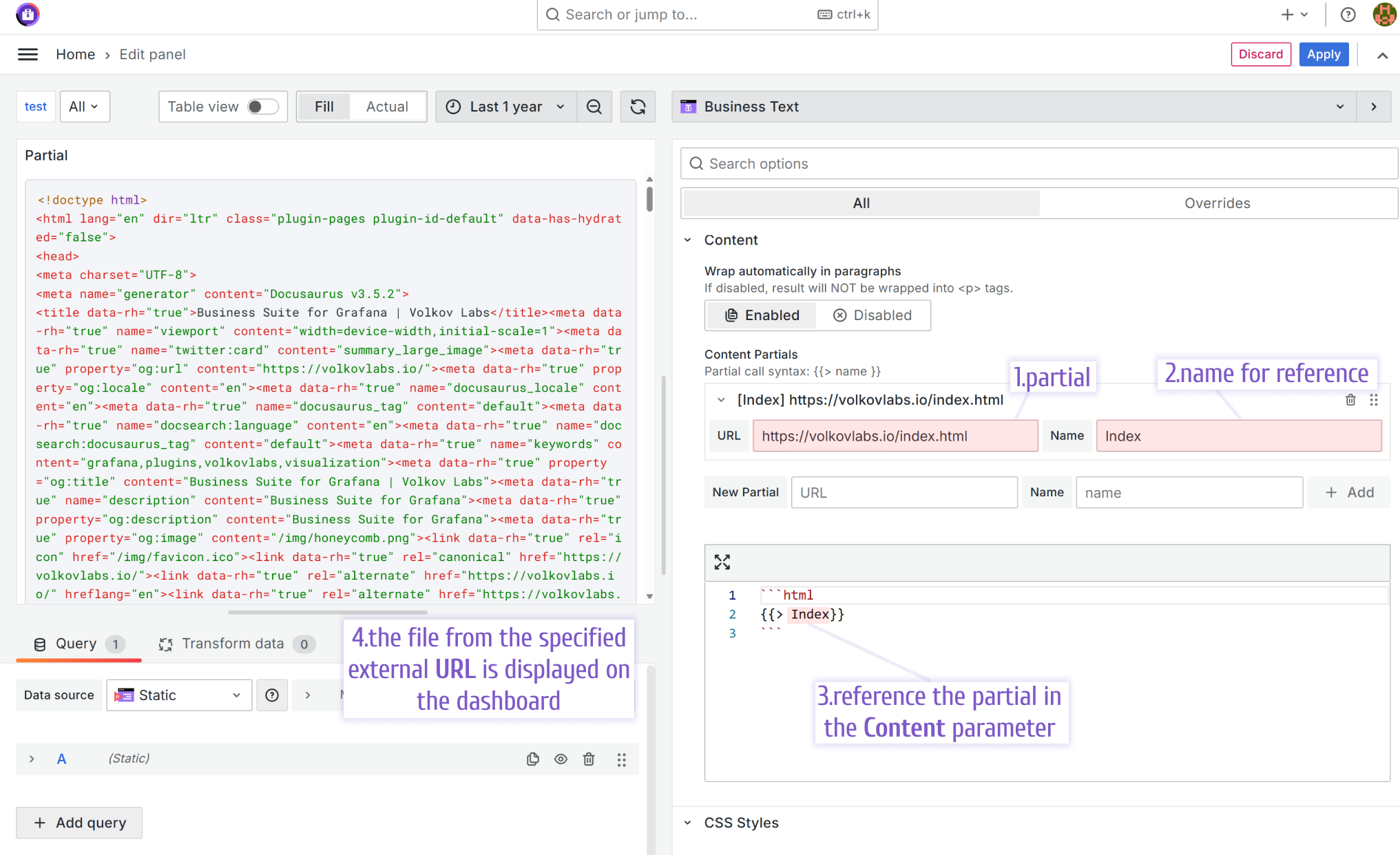The height and width of the screenshot is (855, 1400).
Task: Open the Transform data tab
Action: (x=233, y=644)
